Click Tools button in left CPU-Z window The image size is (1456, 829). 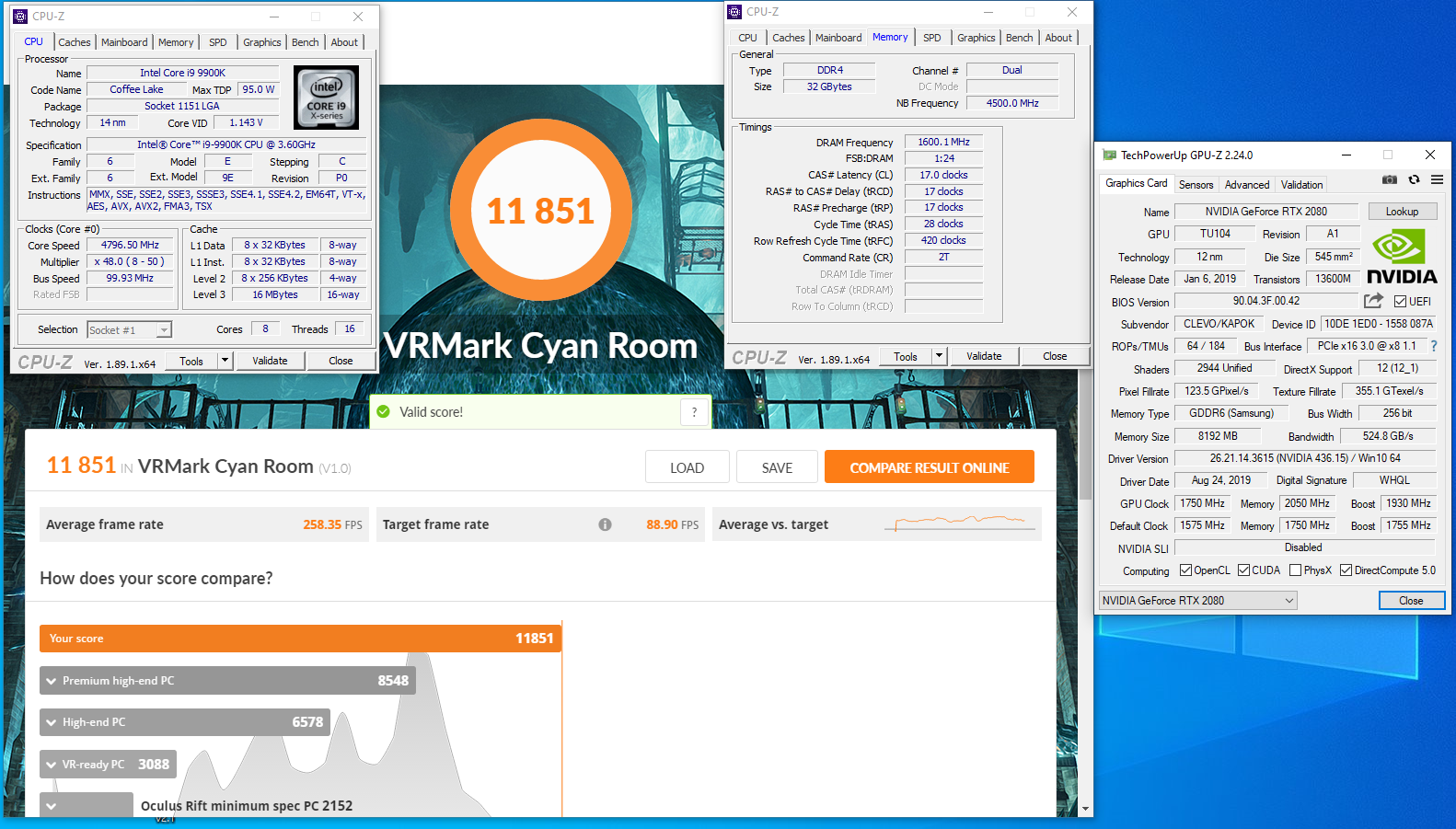coord(191,361)
